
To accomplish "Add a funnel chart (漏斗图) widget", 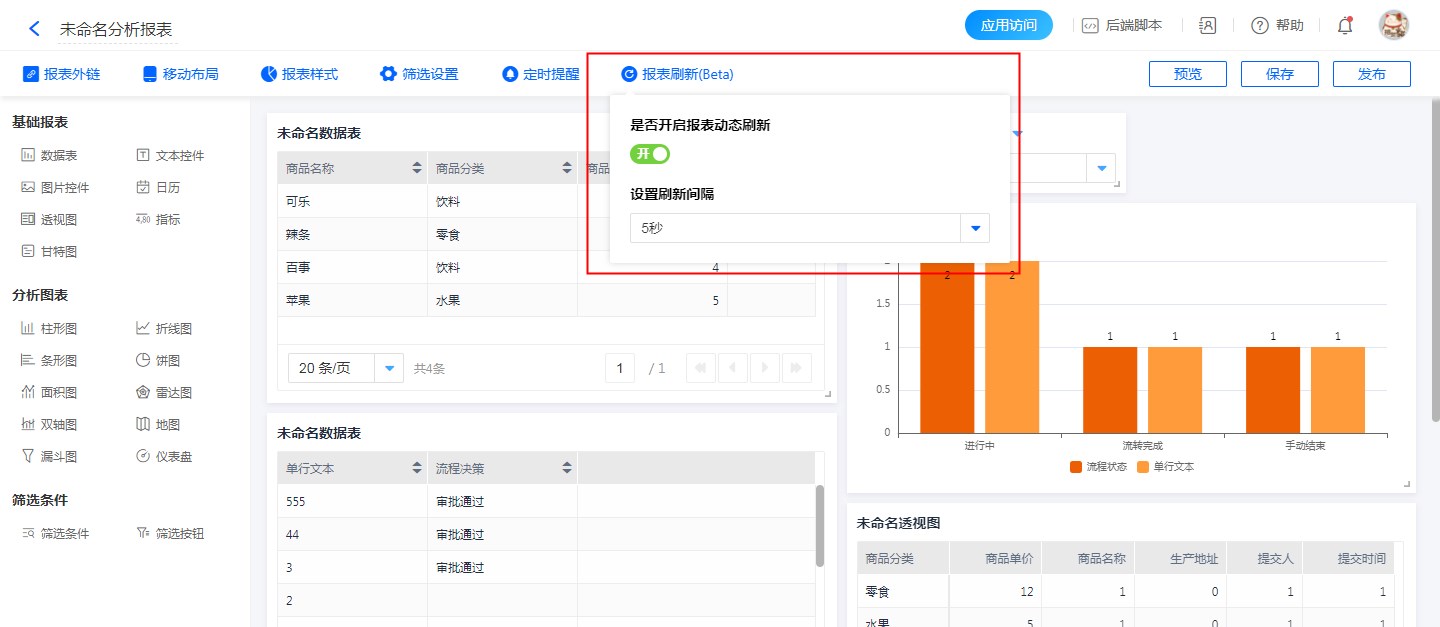I will tap(50, 456).
